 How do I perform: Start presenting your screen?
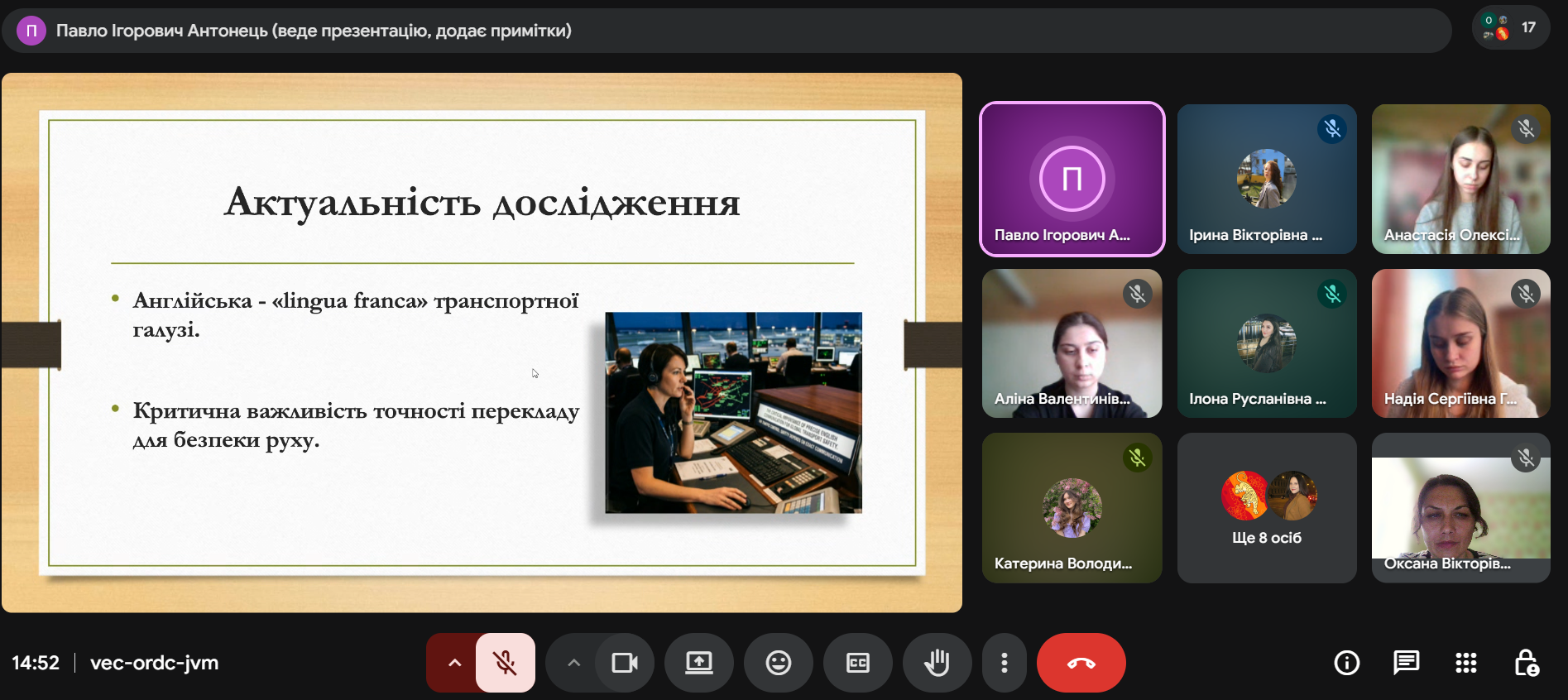point(698,663)
